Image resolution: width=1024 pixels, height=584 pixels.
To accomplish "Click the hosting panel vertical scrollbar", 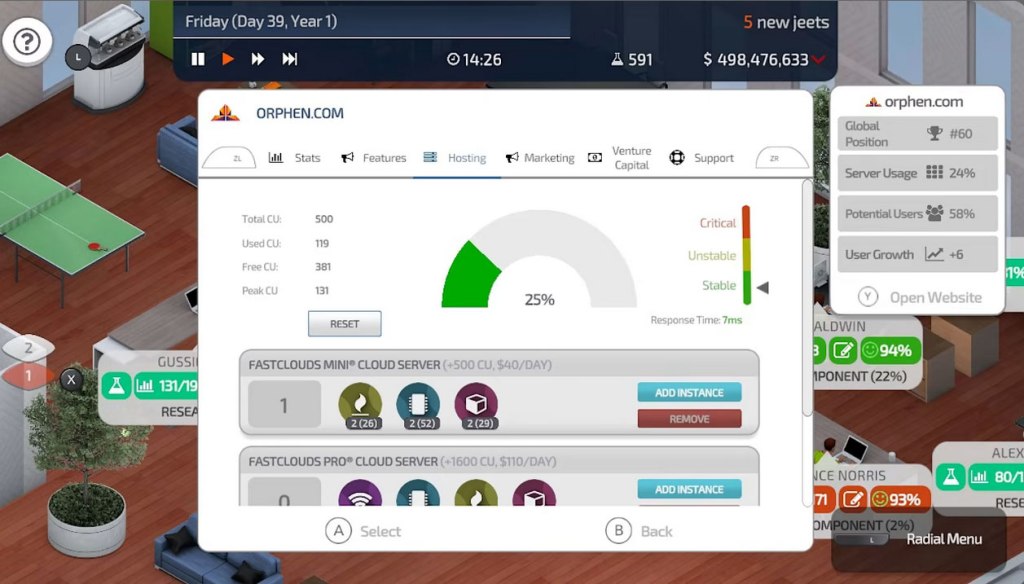I will (807, 300).
